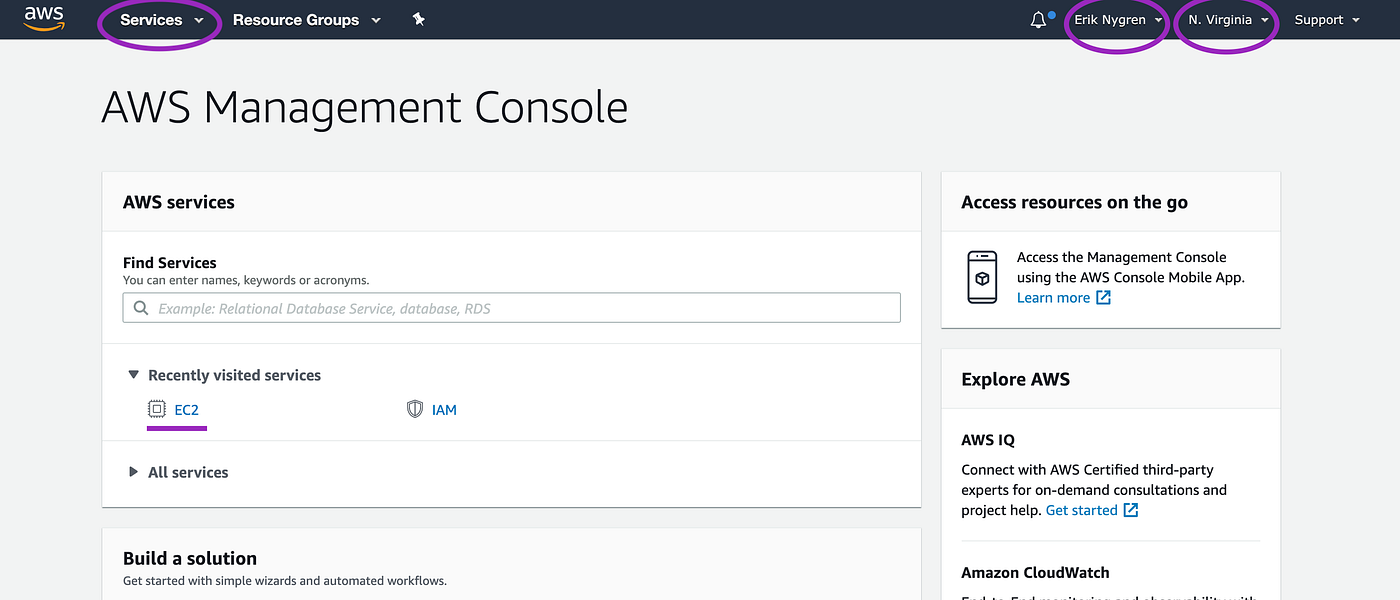Open the N. Virginia region selector
The image size is (1400, 600).
coord(1228,20)
